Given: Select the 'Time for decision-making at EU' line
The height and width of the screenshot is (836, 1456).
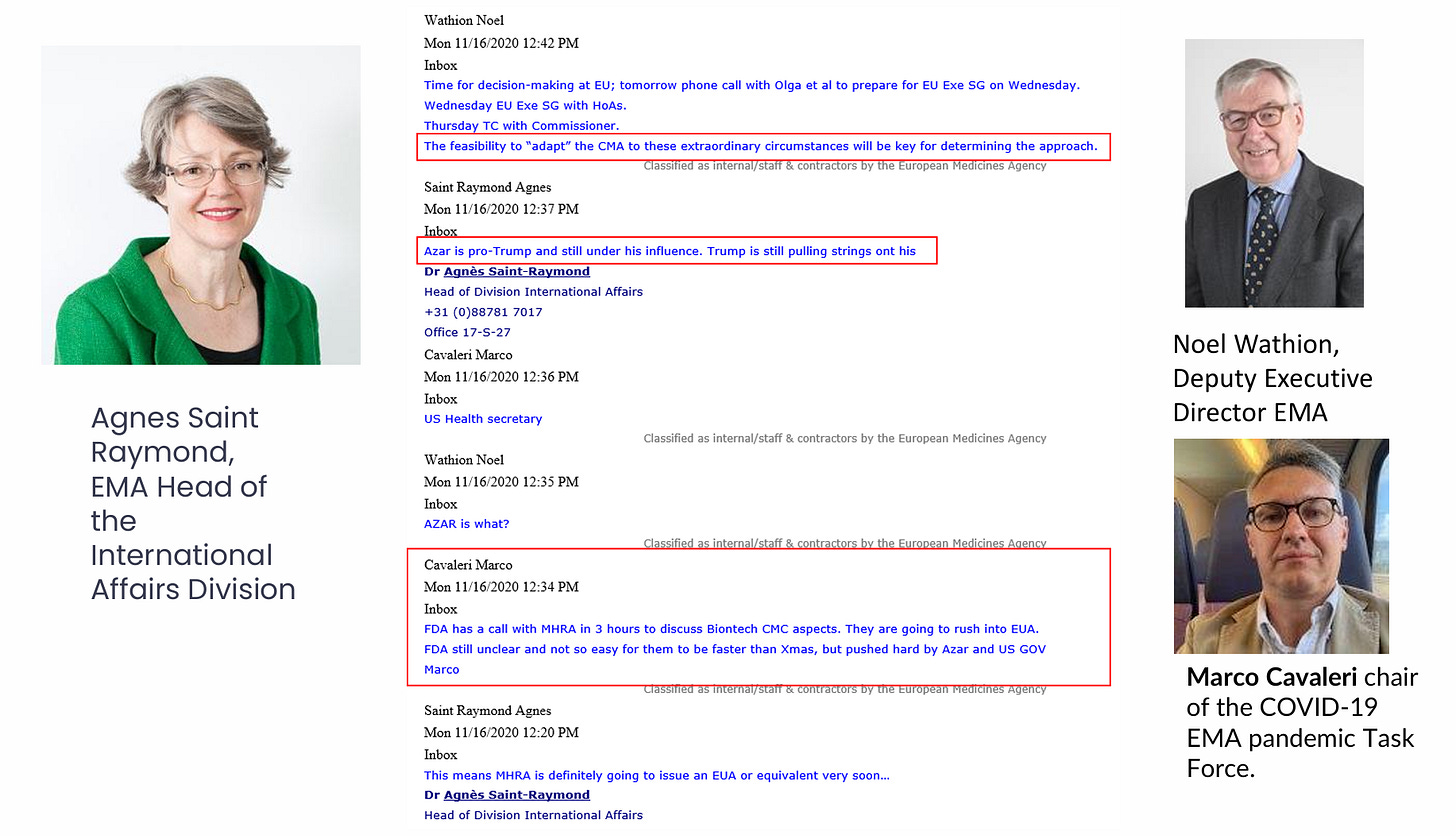Looking at the screenshot, I should tap(752, 85).
